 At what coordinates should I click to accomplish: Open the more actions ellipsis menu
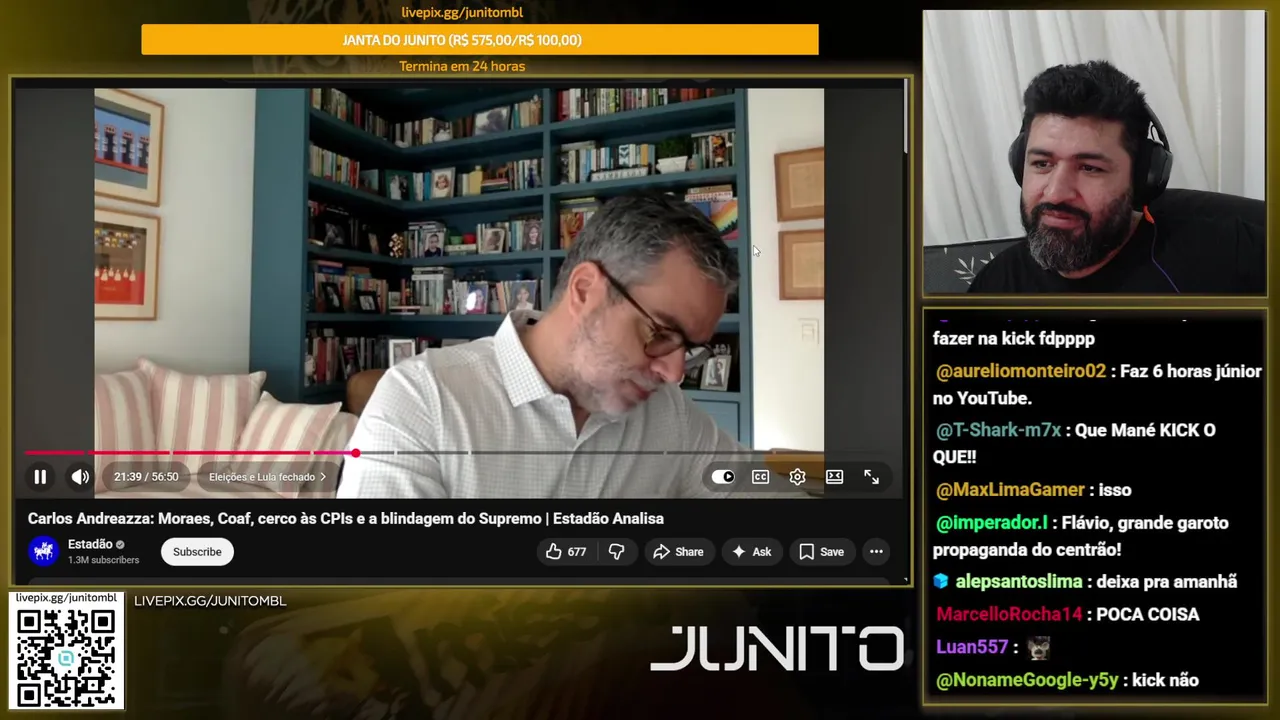coord(876,552)
